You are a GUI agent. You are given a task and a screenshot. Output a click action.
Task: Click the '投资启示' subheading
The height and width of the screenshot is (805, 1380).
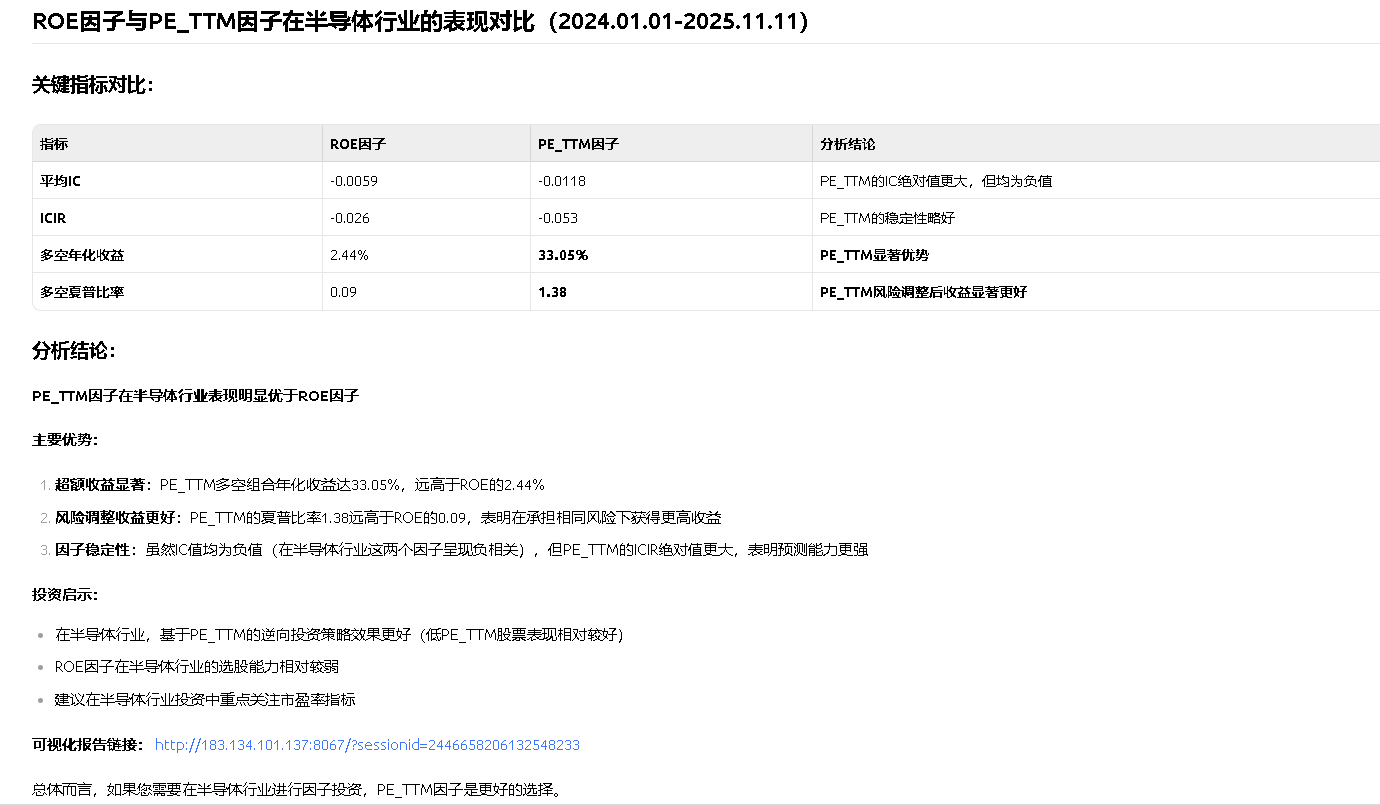(x=65, y=595)
